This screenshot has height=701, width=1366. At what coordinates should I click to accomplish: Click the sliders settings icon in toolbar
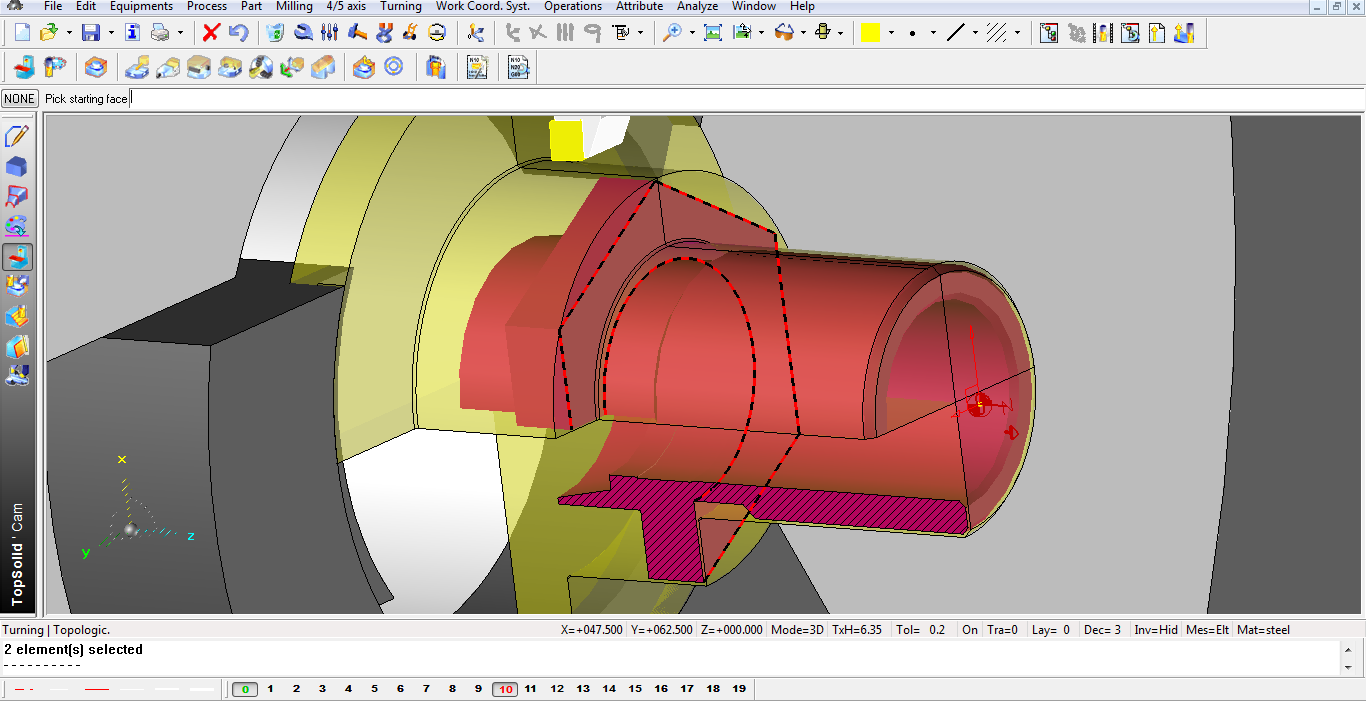click(330, 33)
